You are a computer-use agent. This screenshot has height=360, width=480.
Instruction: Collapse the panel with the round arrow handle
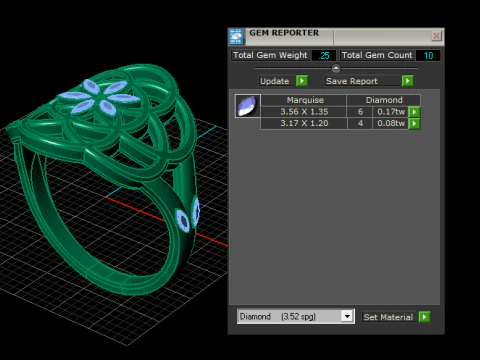pyautogui.click(x=336, y=68)
